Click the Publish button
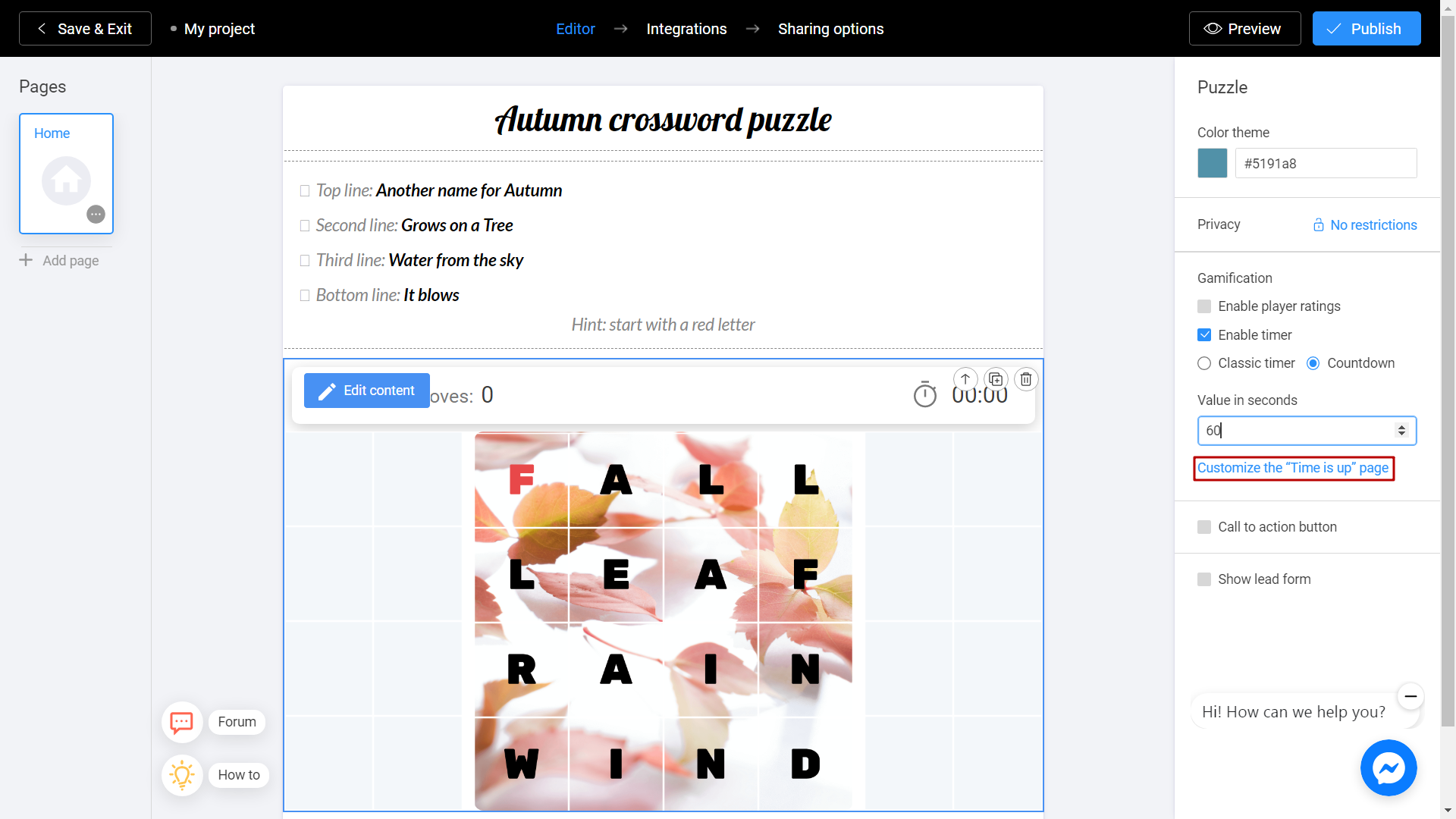The width and height of the screenshot is (1456, 819). click(1366, 29)
